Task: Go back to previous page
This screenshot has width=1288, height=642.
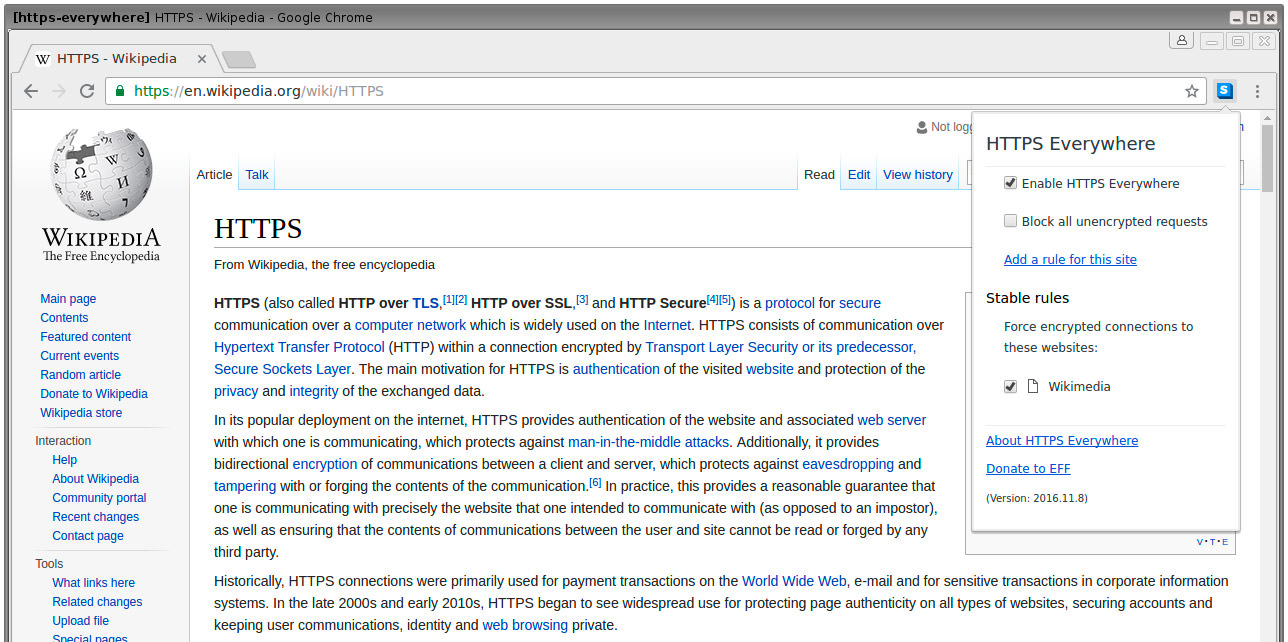Action: click(x=31, y=91)
